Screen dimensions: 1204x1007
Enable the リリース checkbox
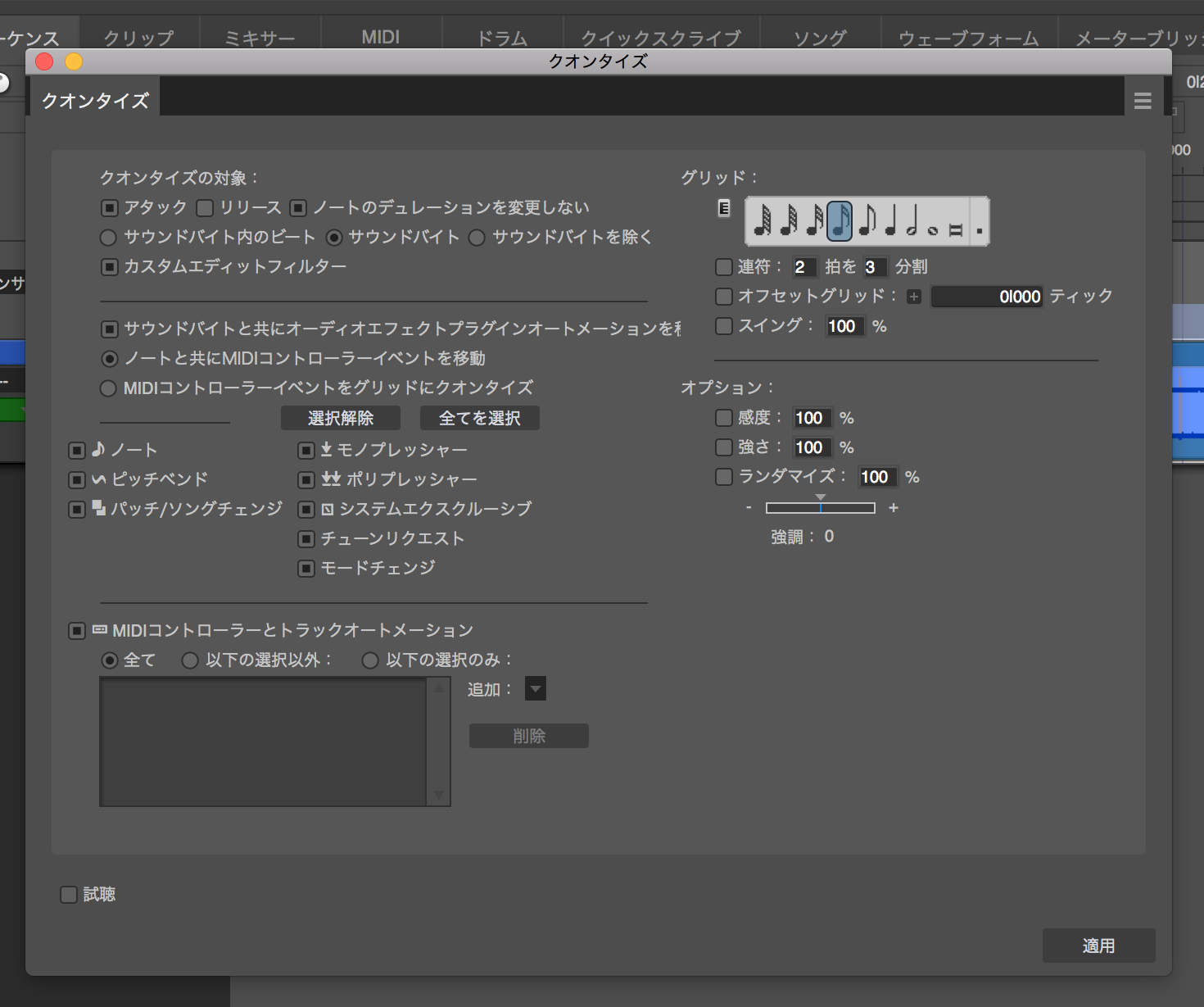point(205,208)
